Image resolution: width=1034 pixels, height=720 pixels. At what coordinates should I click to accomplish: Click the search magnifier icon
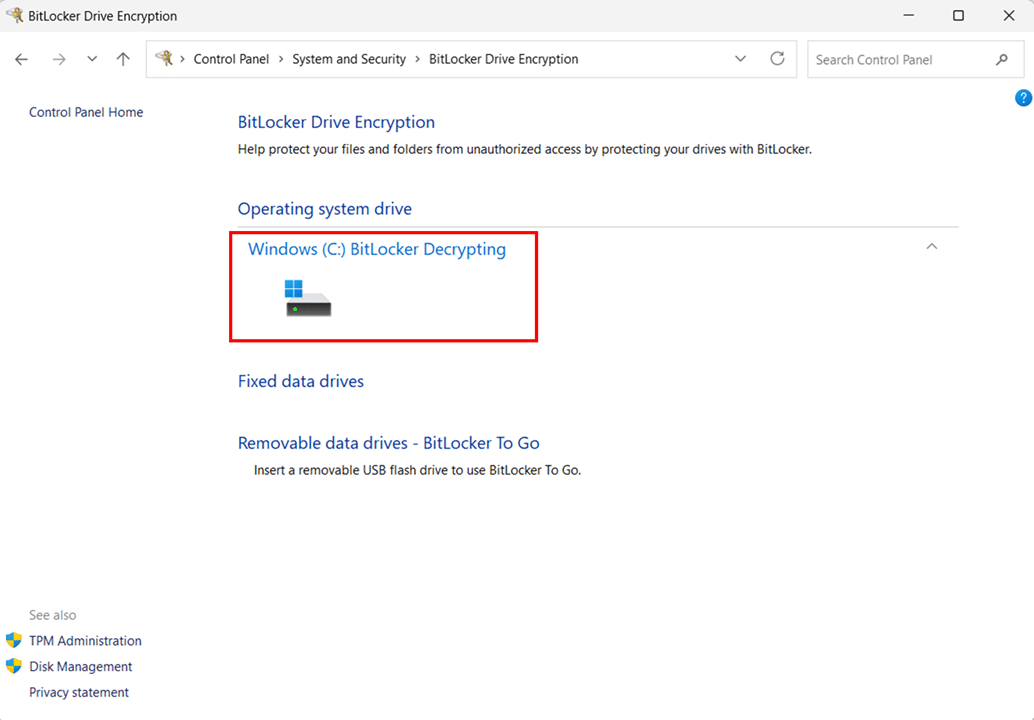point(1002,59)
